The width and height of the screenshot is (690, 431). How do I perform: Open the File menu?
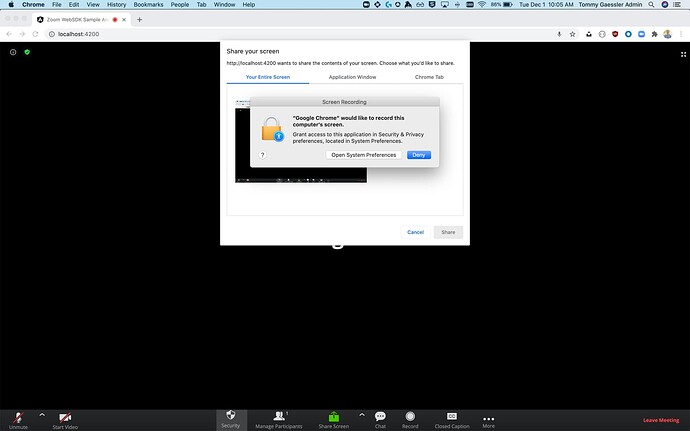click(x=57, y=4)
